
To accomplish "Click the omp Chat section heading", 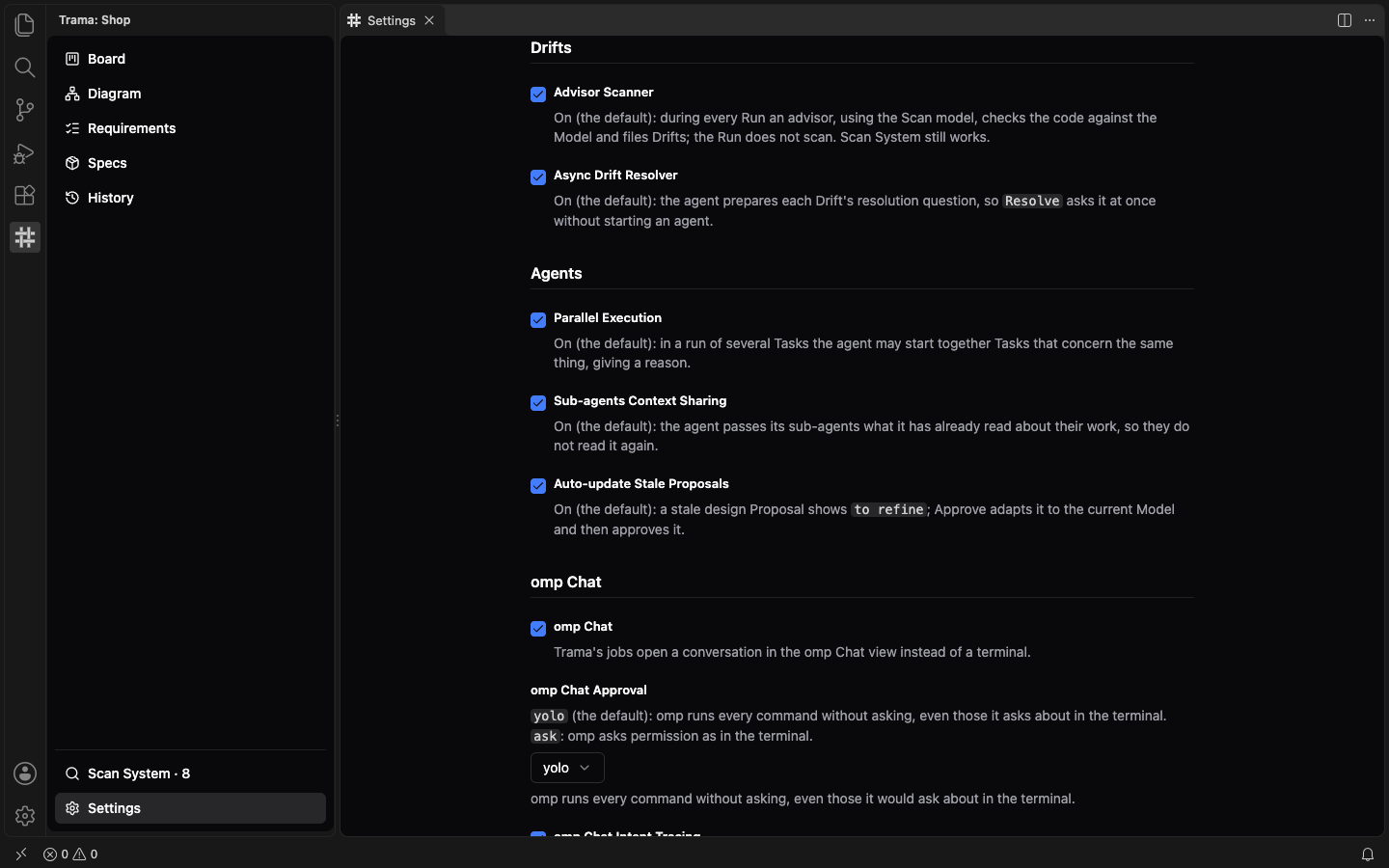I will 566,583.
